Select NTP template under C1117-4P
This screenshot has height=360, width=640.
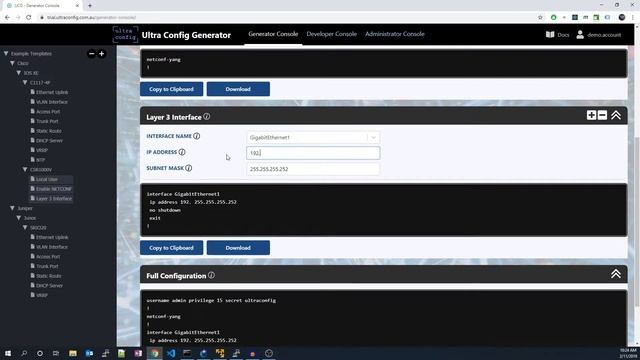38,160
